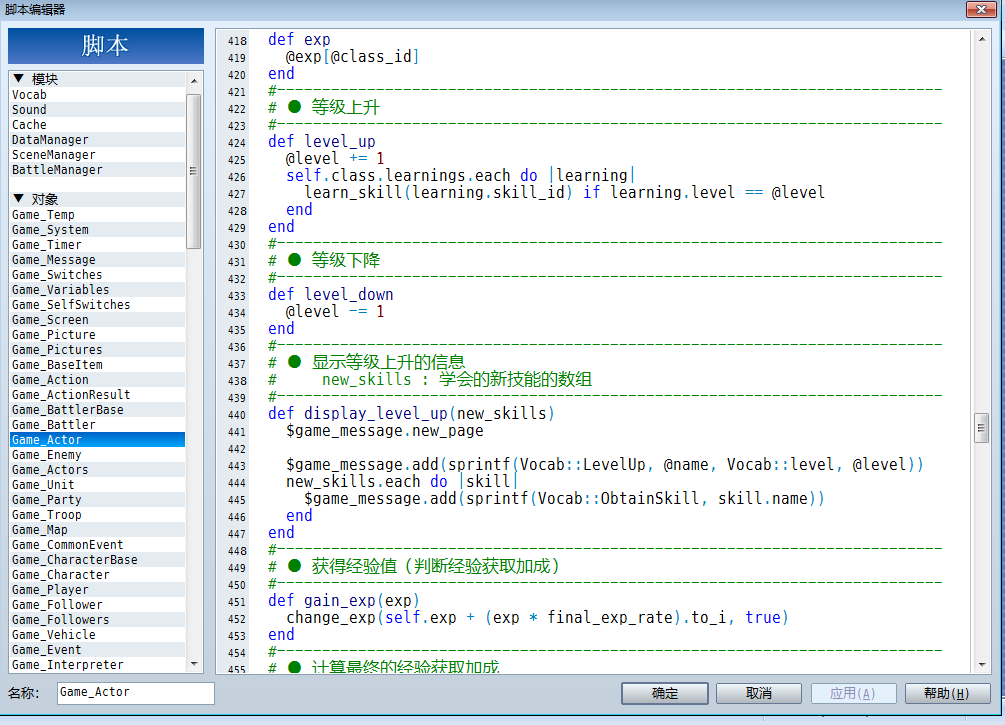Viewport: 1005px width, 725px height.
Task: Select the Vocab script
Action: (x=97, y=95)
